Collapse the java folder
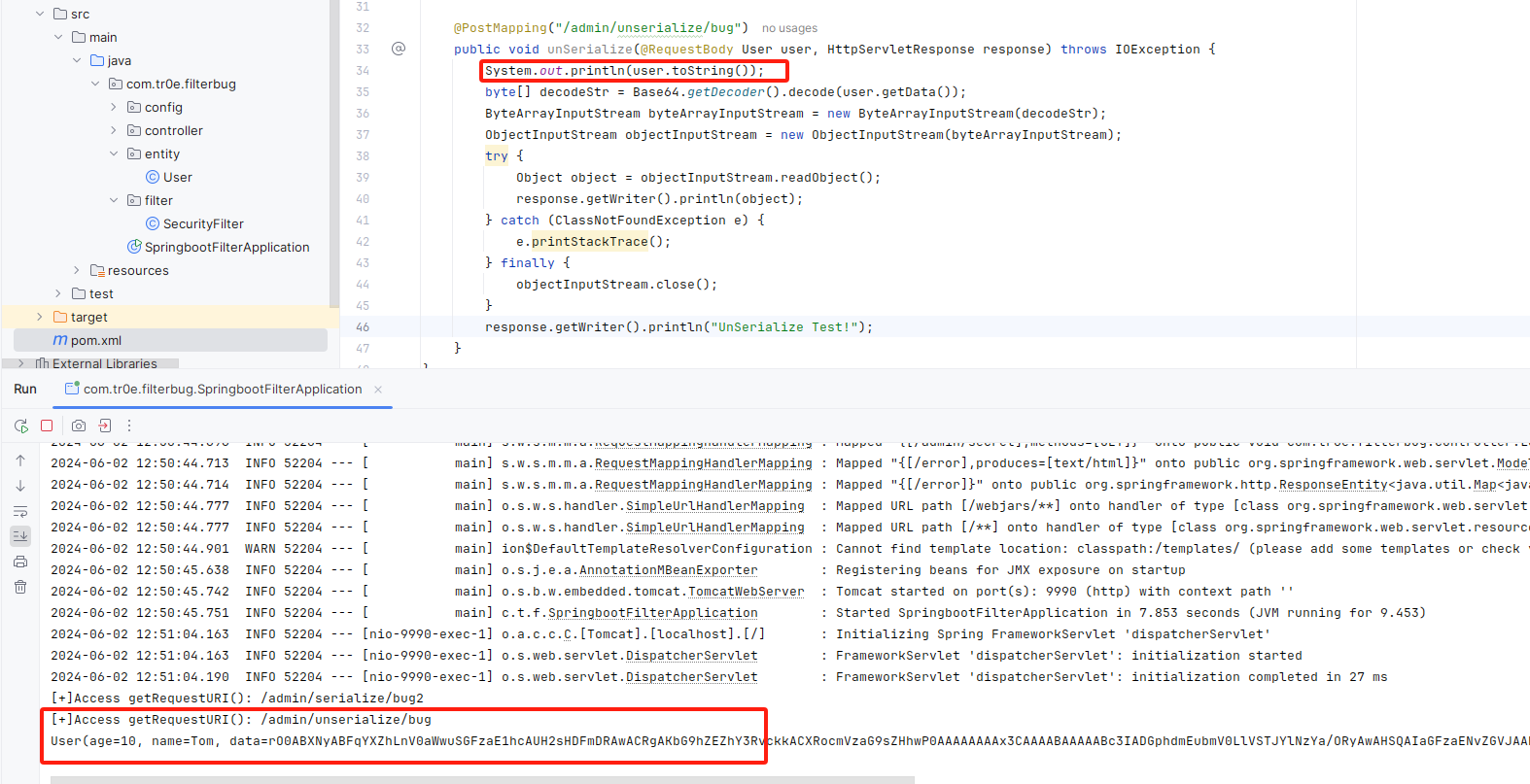1530x784 pixels. click(77, 60)
